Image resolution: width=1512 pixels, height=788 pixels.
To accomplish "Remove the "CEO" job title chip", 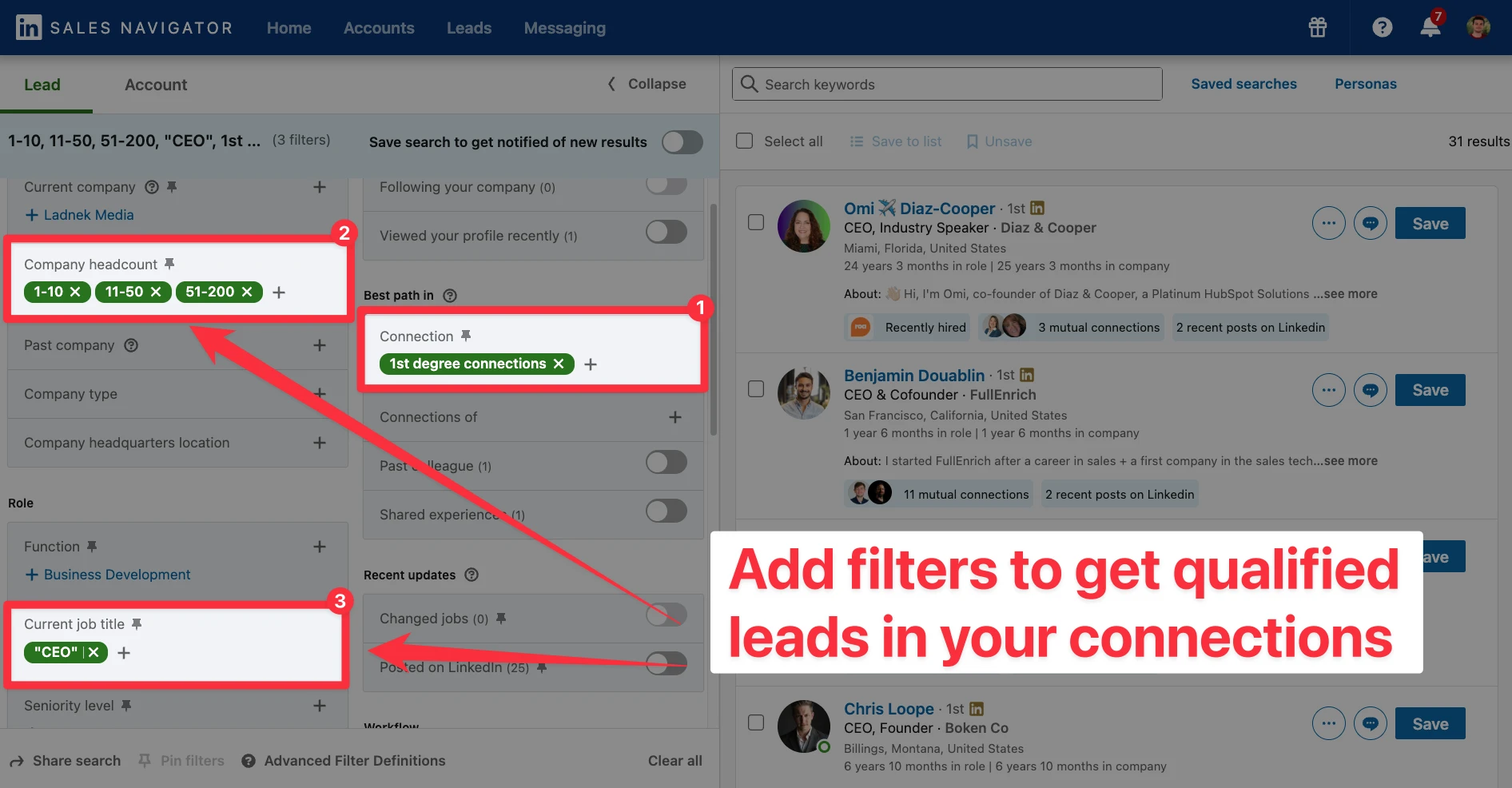I will [94, 652].
